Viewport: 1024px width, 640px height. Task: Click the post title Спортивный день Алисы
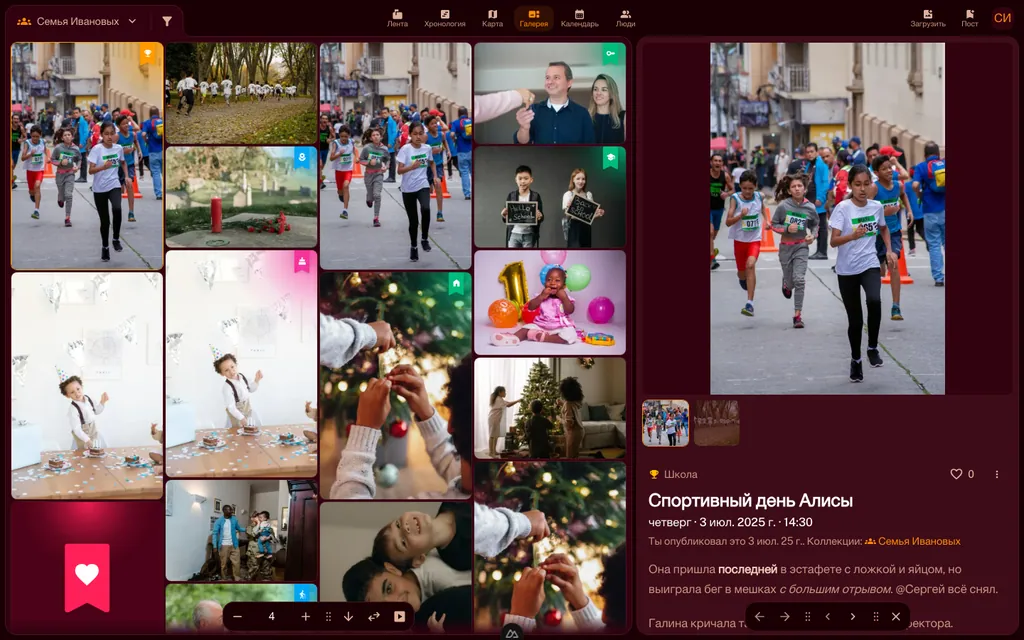point(750,501)
